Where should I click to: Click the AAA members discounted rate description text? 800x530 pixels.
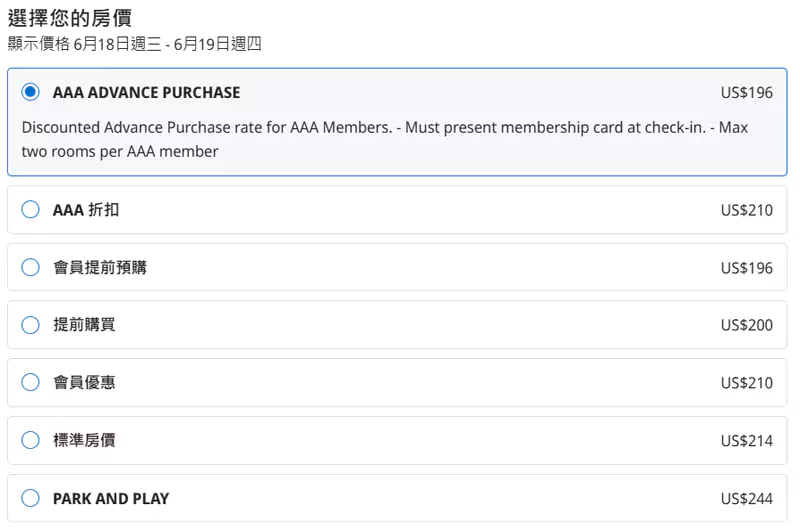[x=385, y=139]
